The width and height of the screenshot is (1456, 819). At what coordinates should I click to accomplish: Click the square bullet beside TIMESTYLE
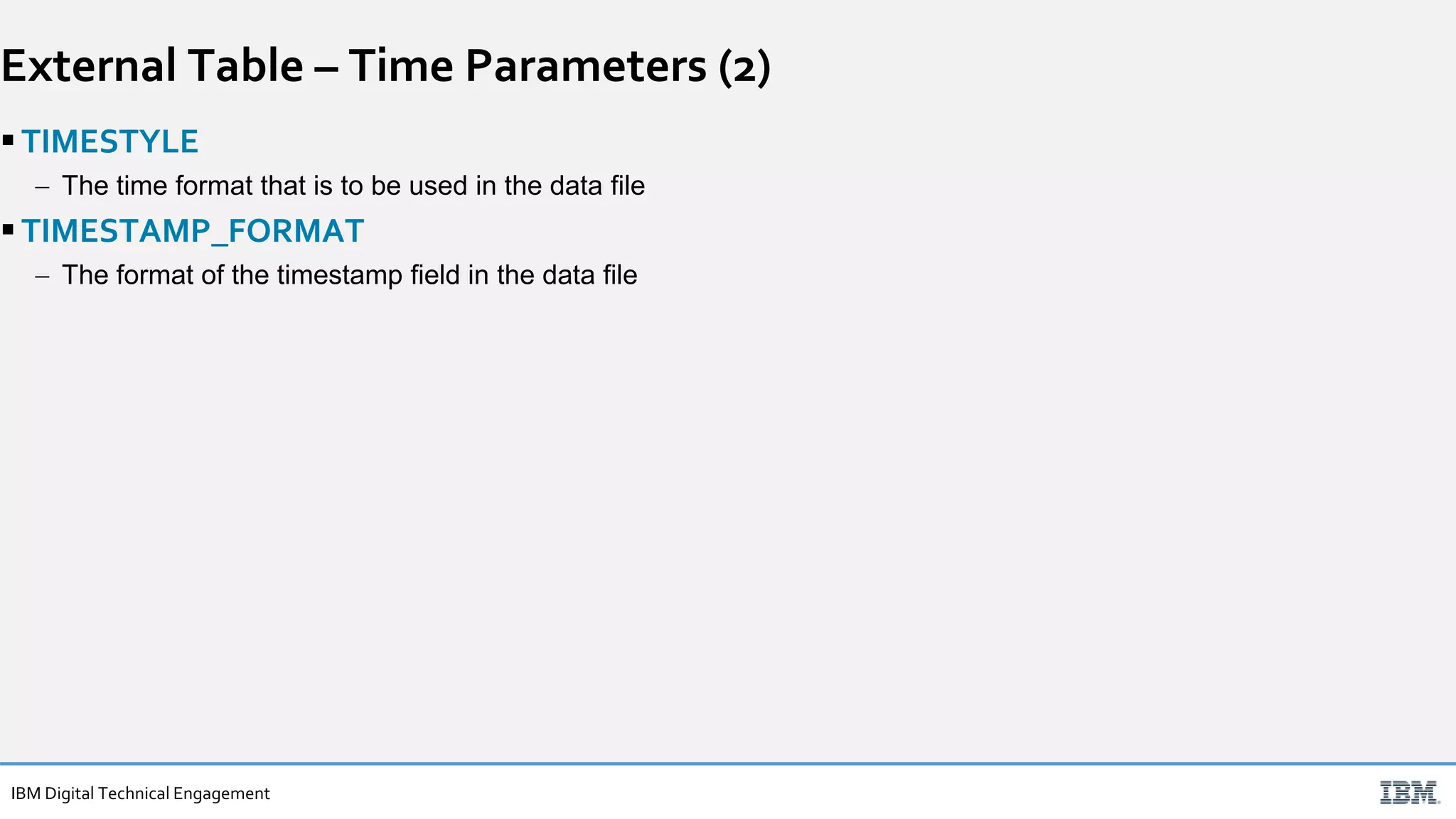tap(9, 140)
